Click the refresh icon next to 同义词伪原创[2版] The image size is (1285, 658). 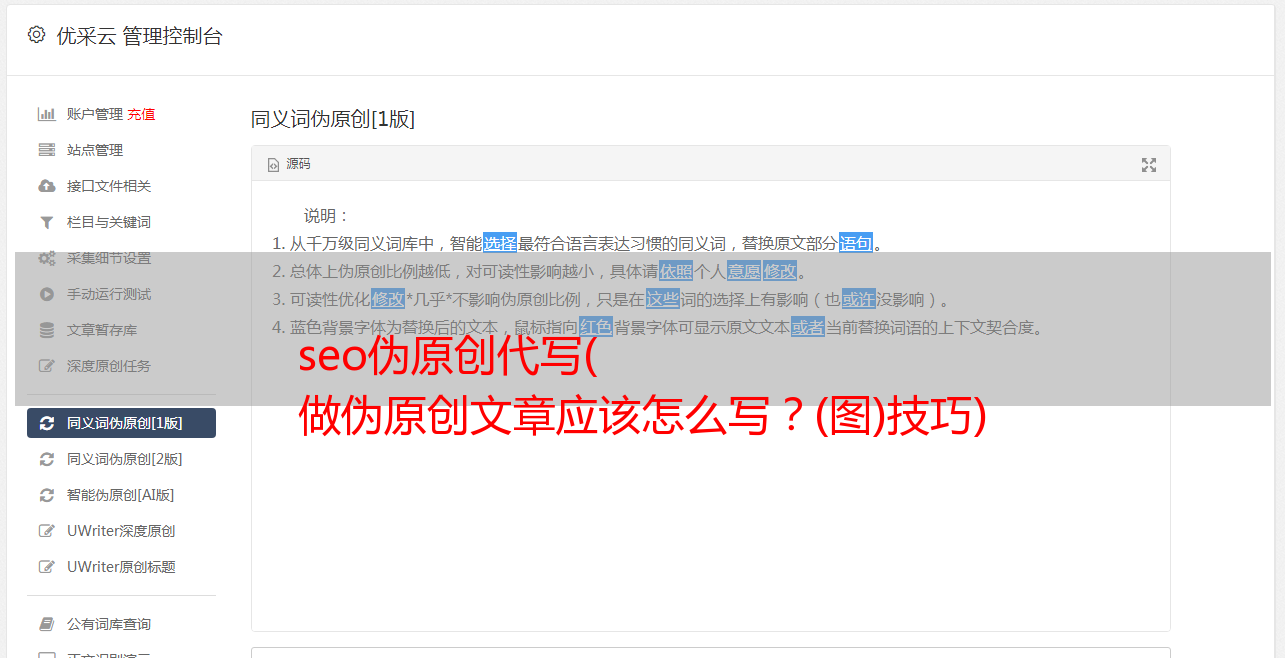[x=47, y=459]
